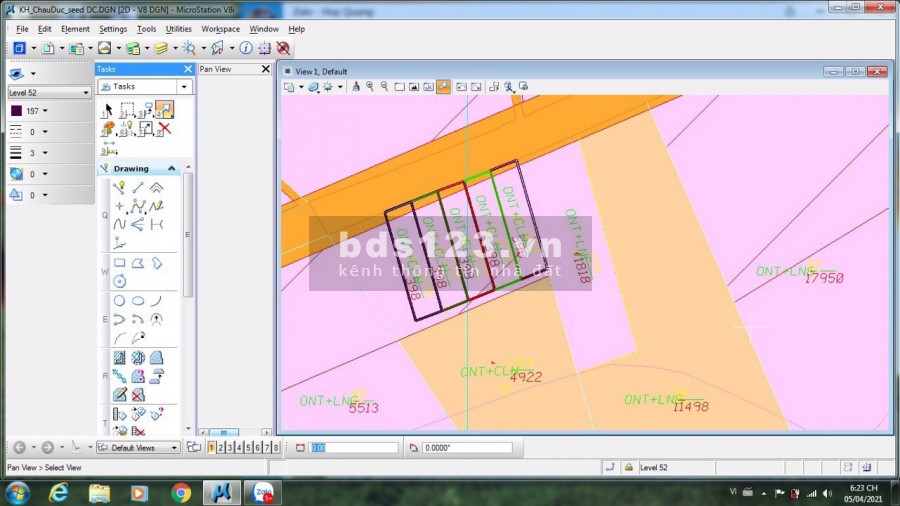Open the priority 0 dropdown
Viewport: 900px width, 506px height.
tap(45, 195)
